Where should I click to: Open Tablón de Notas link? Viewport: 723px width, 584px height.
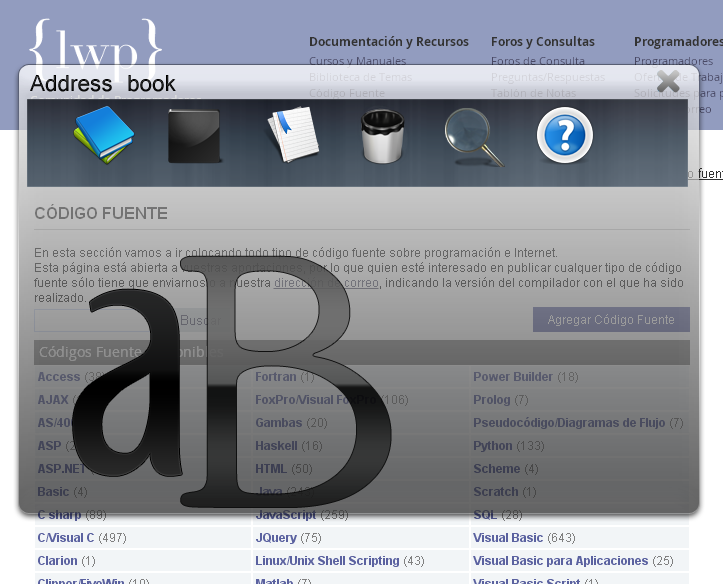(x=533, y=93)
